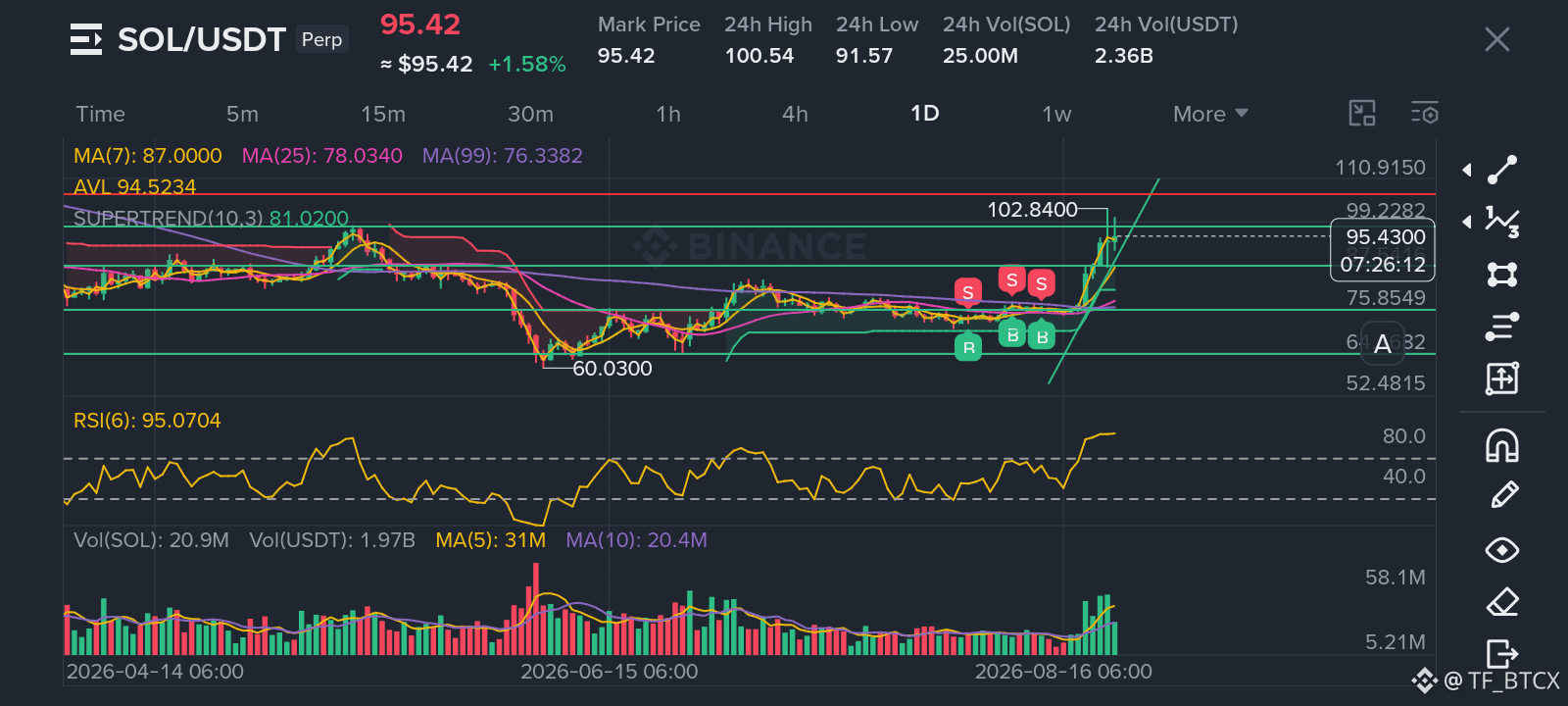This screenshot has height=706, width=1568.
Task: Select the rectangle shape drawing tool
Action: 1502,274
